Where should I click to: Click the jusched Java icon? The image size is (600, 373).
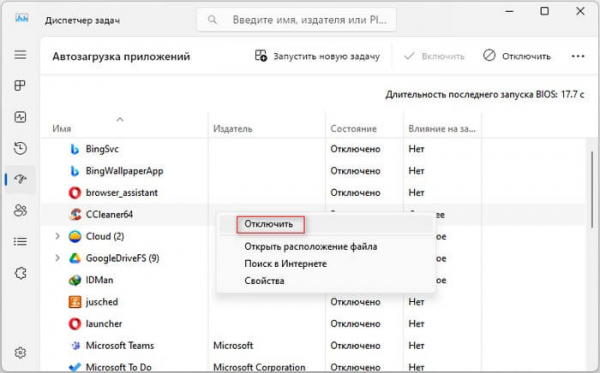(x=75, y=302)
